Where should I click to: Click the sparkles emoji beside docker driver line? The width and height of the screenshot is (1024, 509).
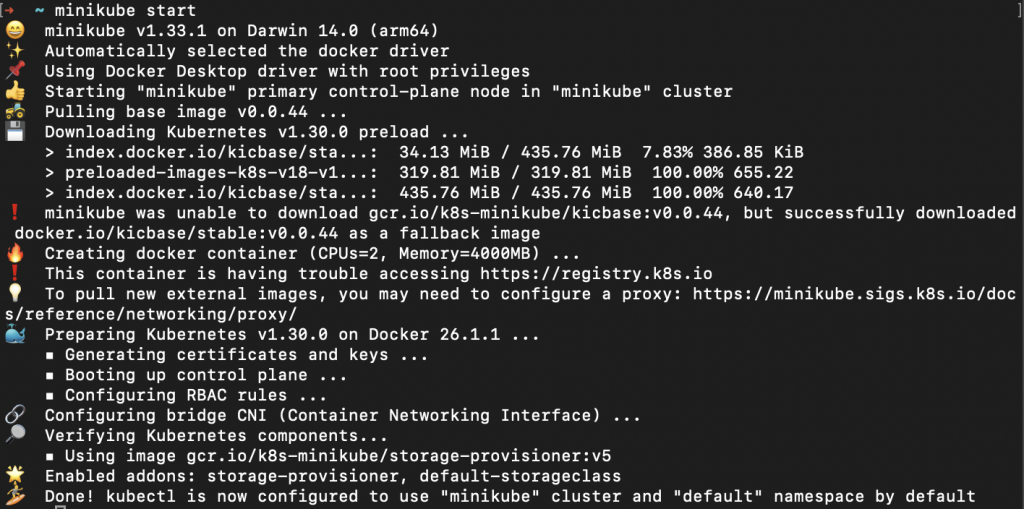pos(14,51)
